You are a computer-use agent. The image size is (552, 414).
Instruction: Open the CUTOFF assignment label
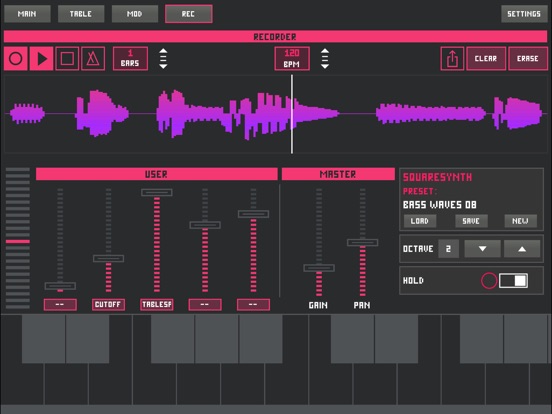[108, 305]
